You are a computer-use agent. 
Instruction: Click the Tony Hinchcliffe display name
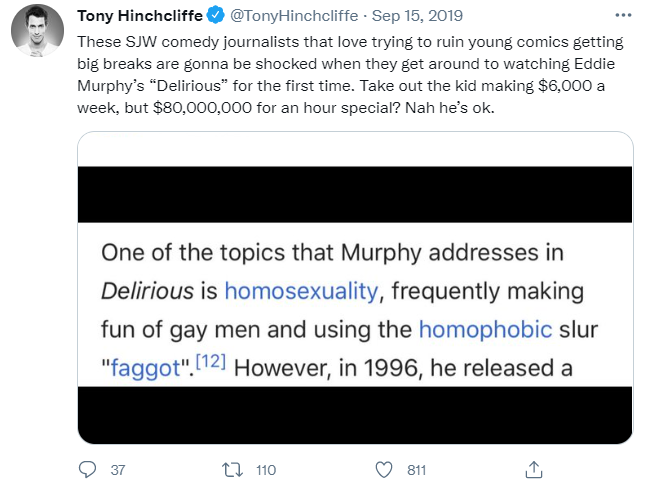140,16
